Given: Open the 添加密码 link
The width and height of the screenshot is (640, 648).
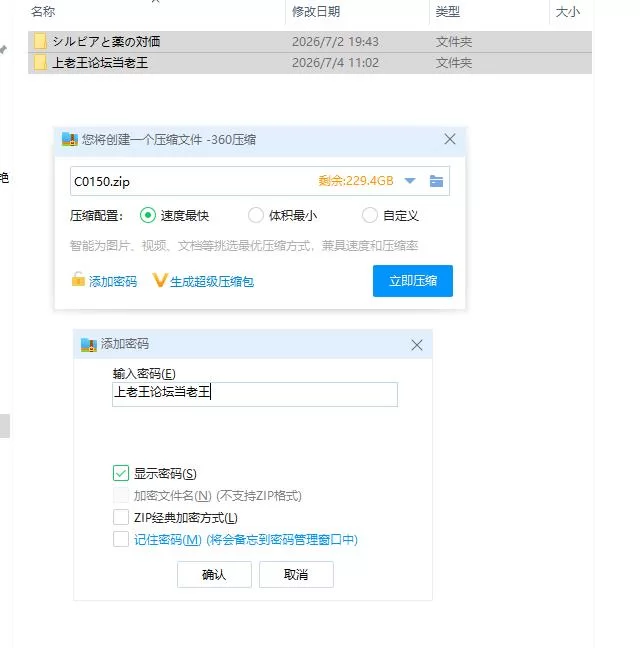Looking at the screenshot, I should point(113,281).
